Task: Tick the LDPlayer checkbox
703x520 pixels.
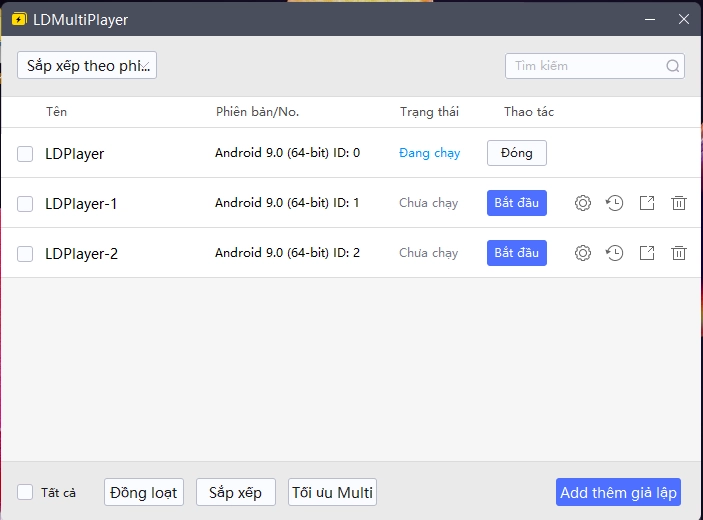Action: 25,154
